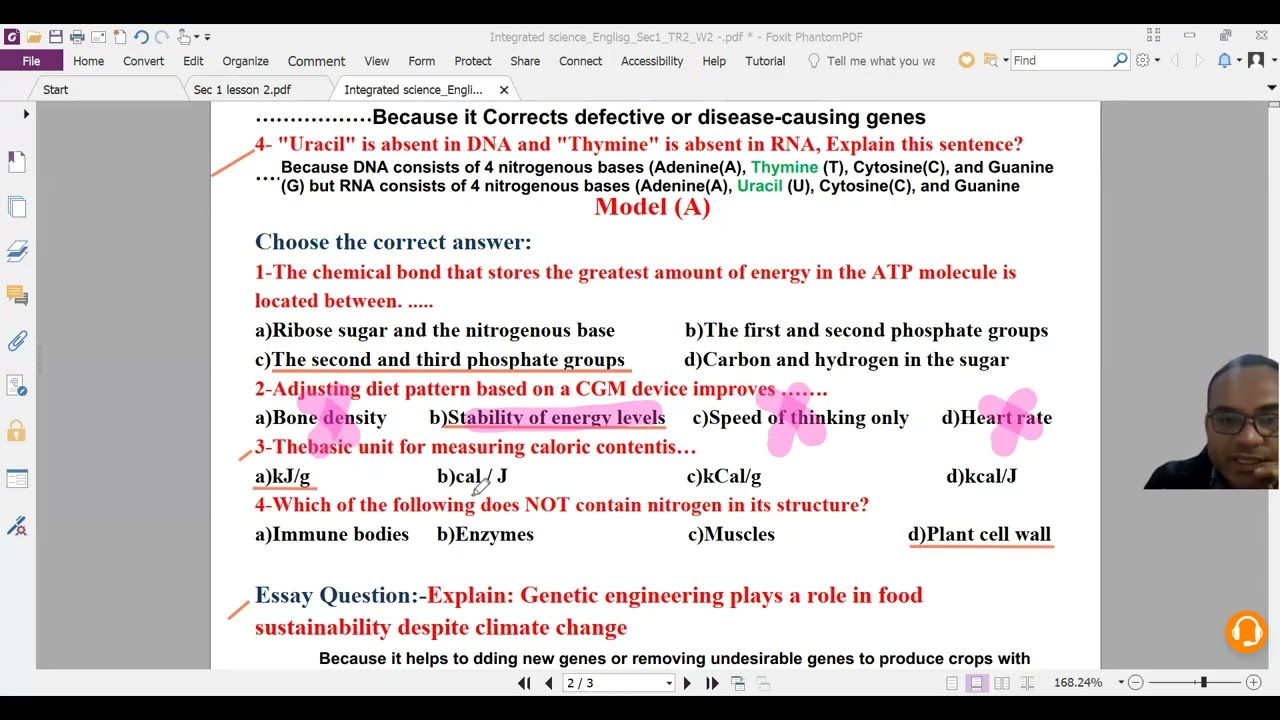The height and width of the screenshot is (720, 1280).
Task: Open the Digital Signatures pen panel
Action: [17, 524]
